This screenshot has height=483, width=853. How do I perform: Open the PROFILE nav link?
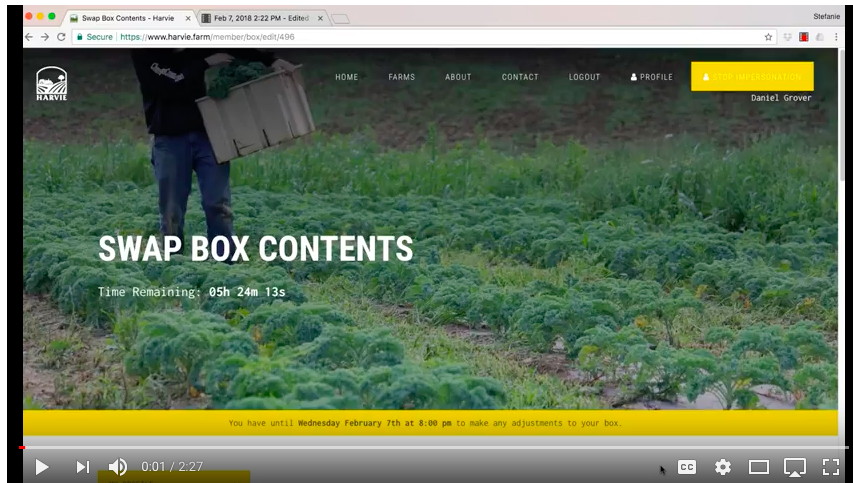point(652,77)
